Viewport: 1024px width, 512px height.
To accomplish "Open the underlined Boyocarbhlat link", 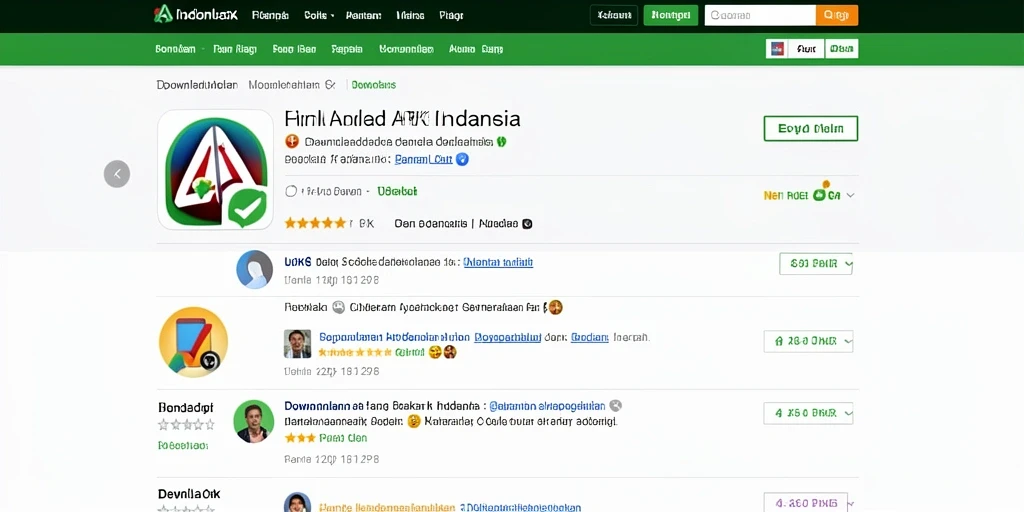I will click(x=507, y=338).
